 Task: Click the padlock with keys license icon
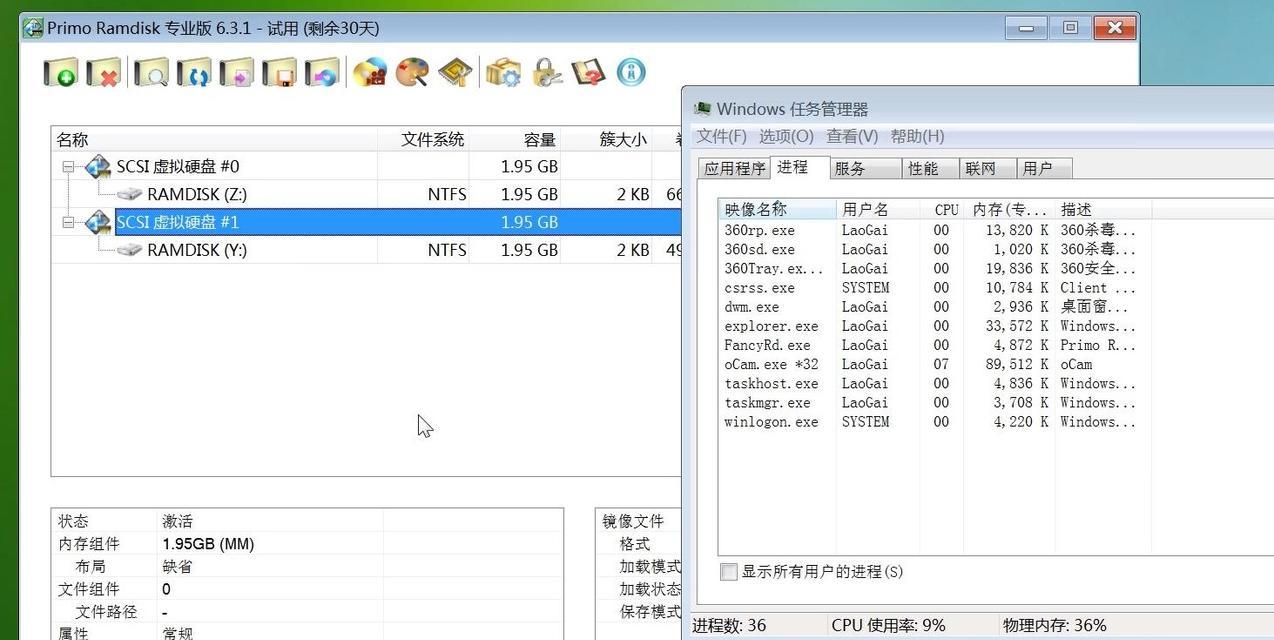pos(546,72)
